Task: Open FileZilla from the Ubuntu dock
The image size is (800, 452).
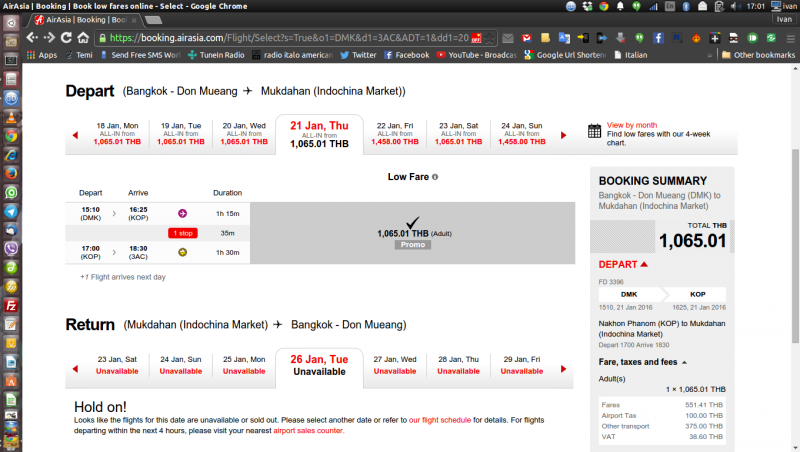Action: point(11,306)
